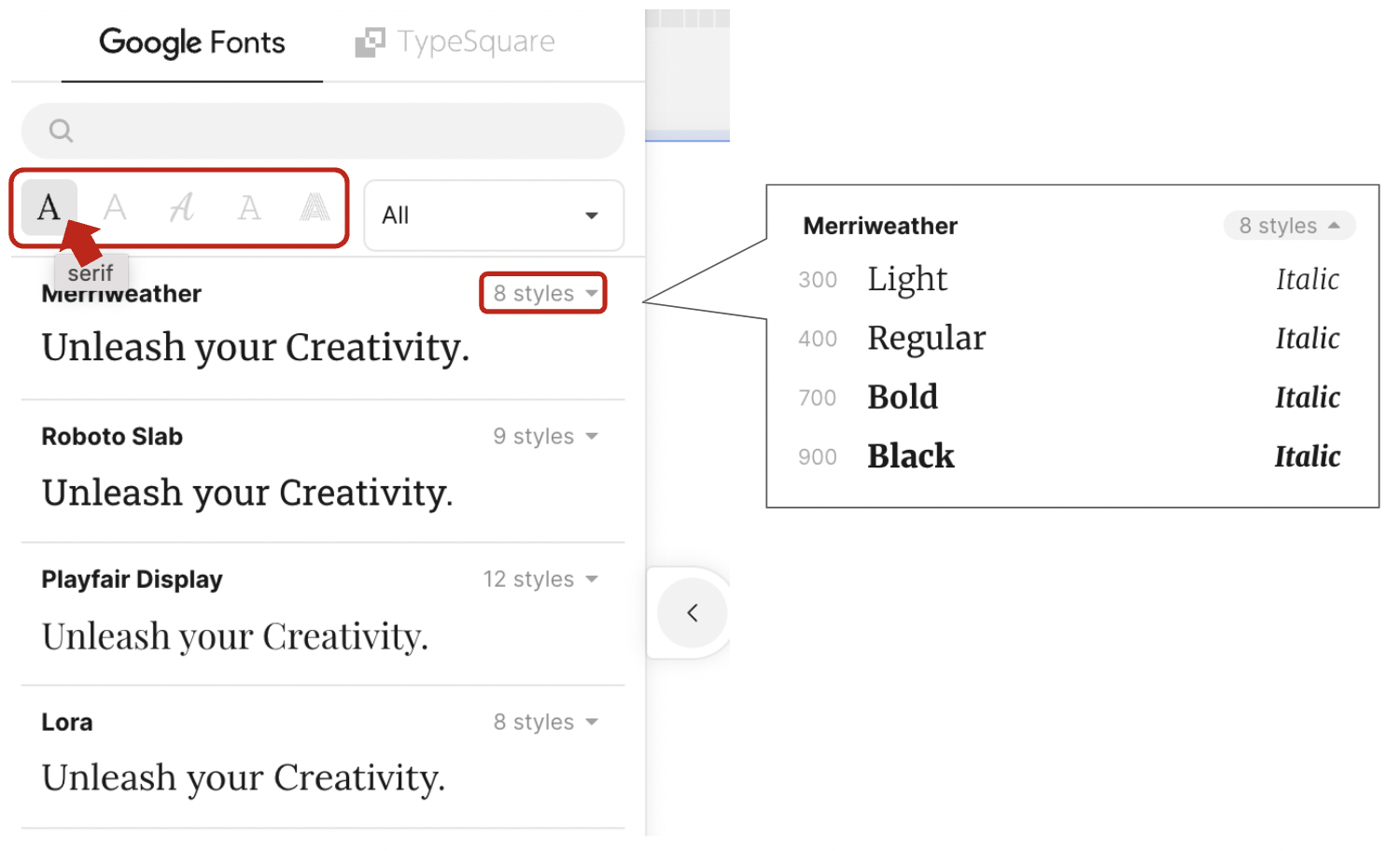The width and height of the screenshot is (1400, 851).
Task: Choose Playfair Display preview text
Action: (x=235, y=636)
